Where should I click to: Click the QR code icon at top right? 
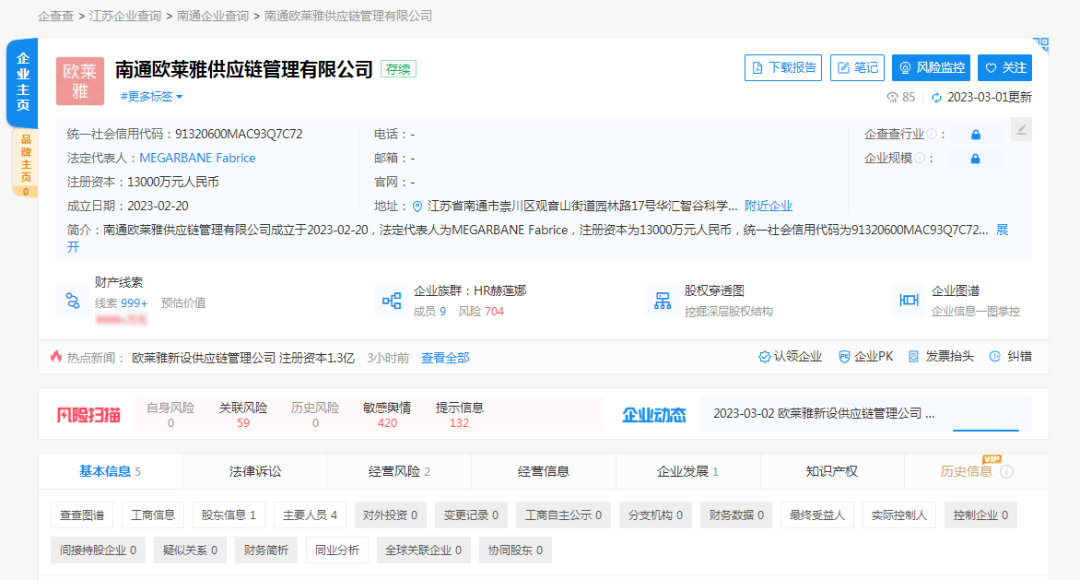click(1041, 45)
